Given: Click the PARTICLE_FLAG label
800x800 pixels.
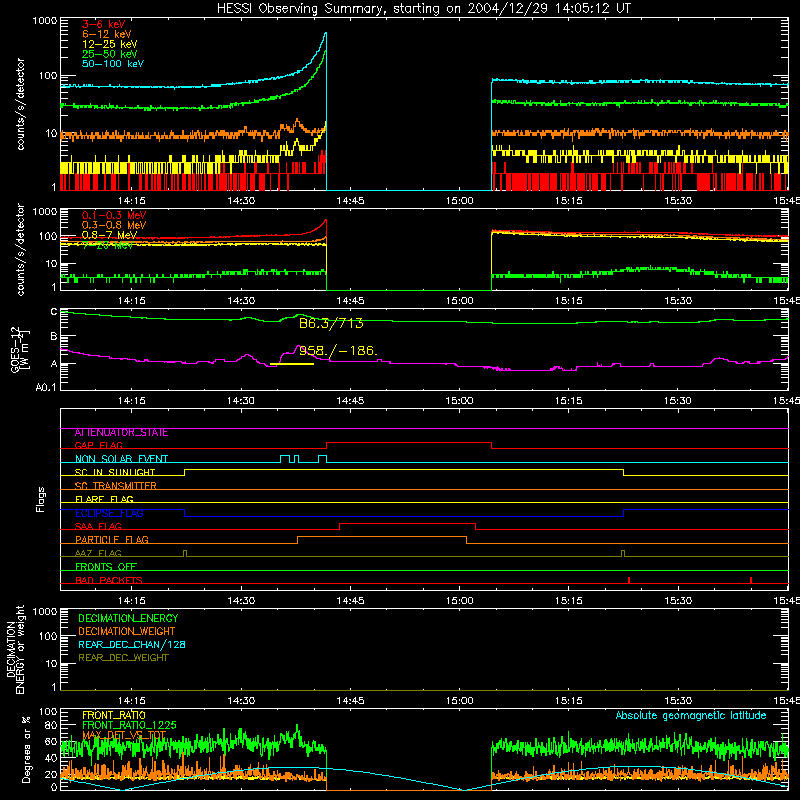Looking at the screenshot, I should (112, 540).
